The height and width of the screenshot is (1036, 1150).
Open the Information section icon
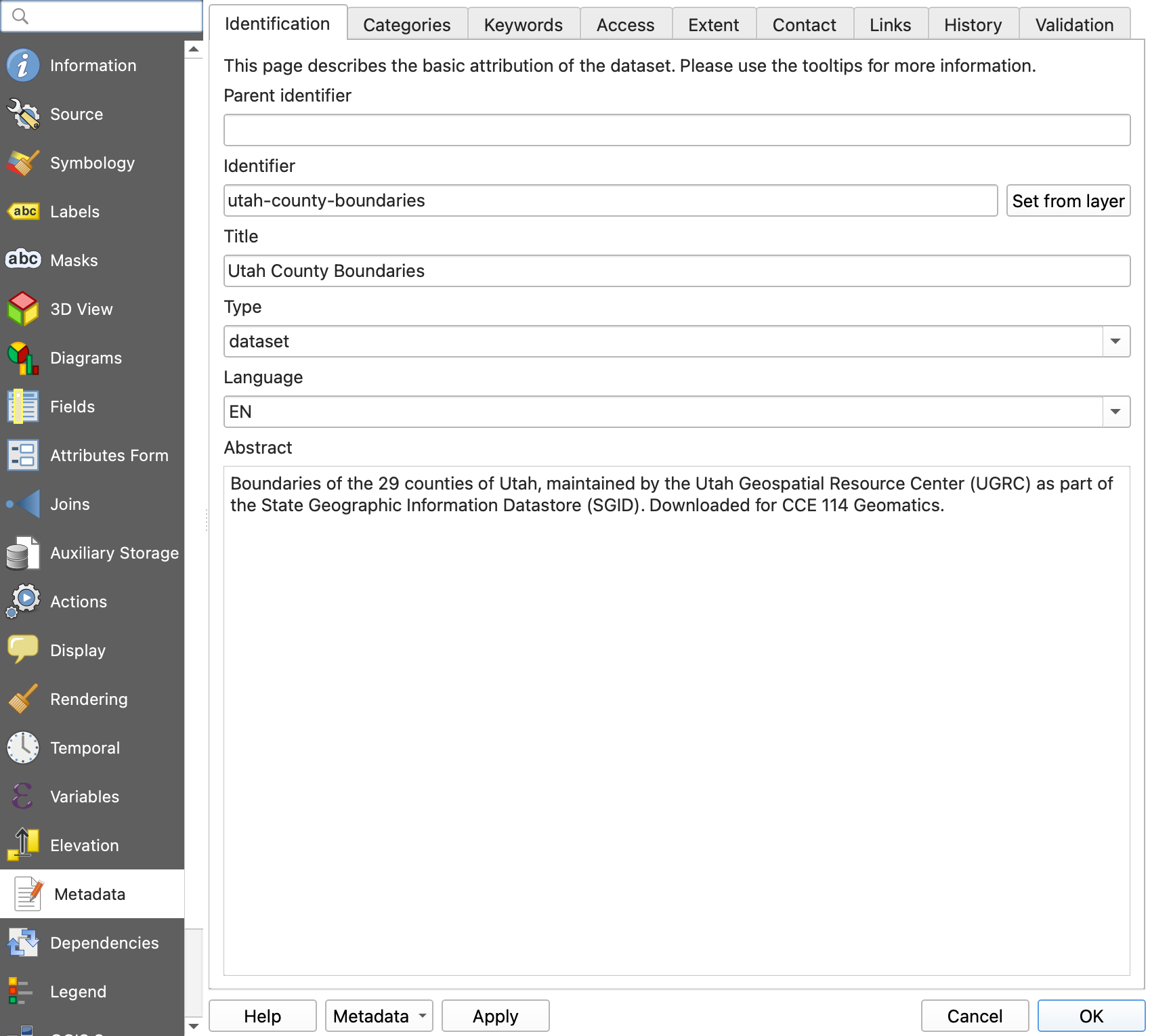tap(23, 66)
